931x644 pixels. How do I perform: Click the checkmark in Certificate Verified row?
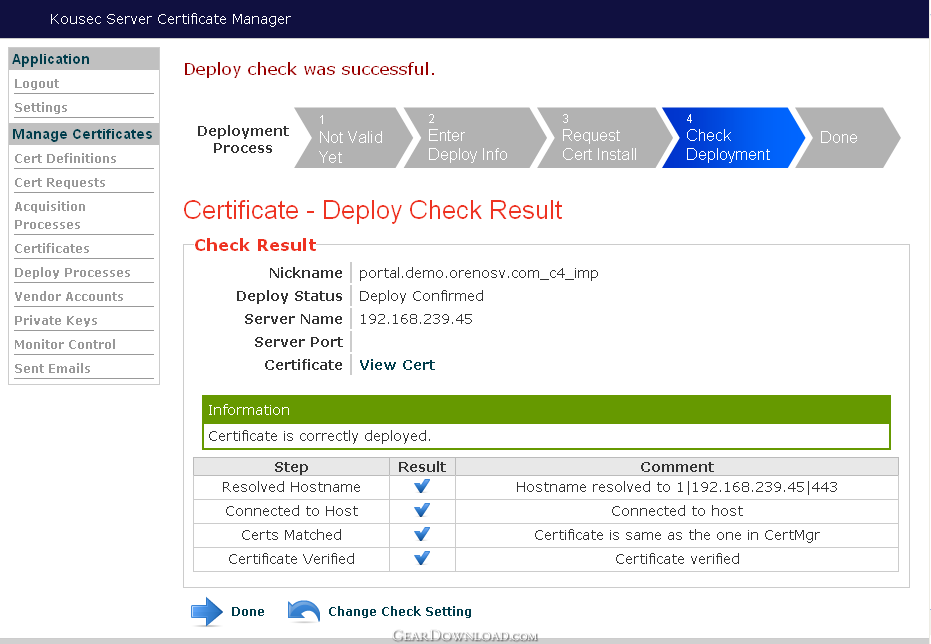(x=422, y=559)
